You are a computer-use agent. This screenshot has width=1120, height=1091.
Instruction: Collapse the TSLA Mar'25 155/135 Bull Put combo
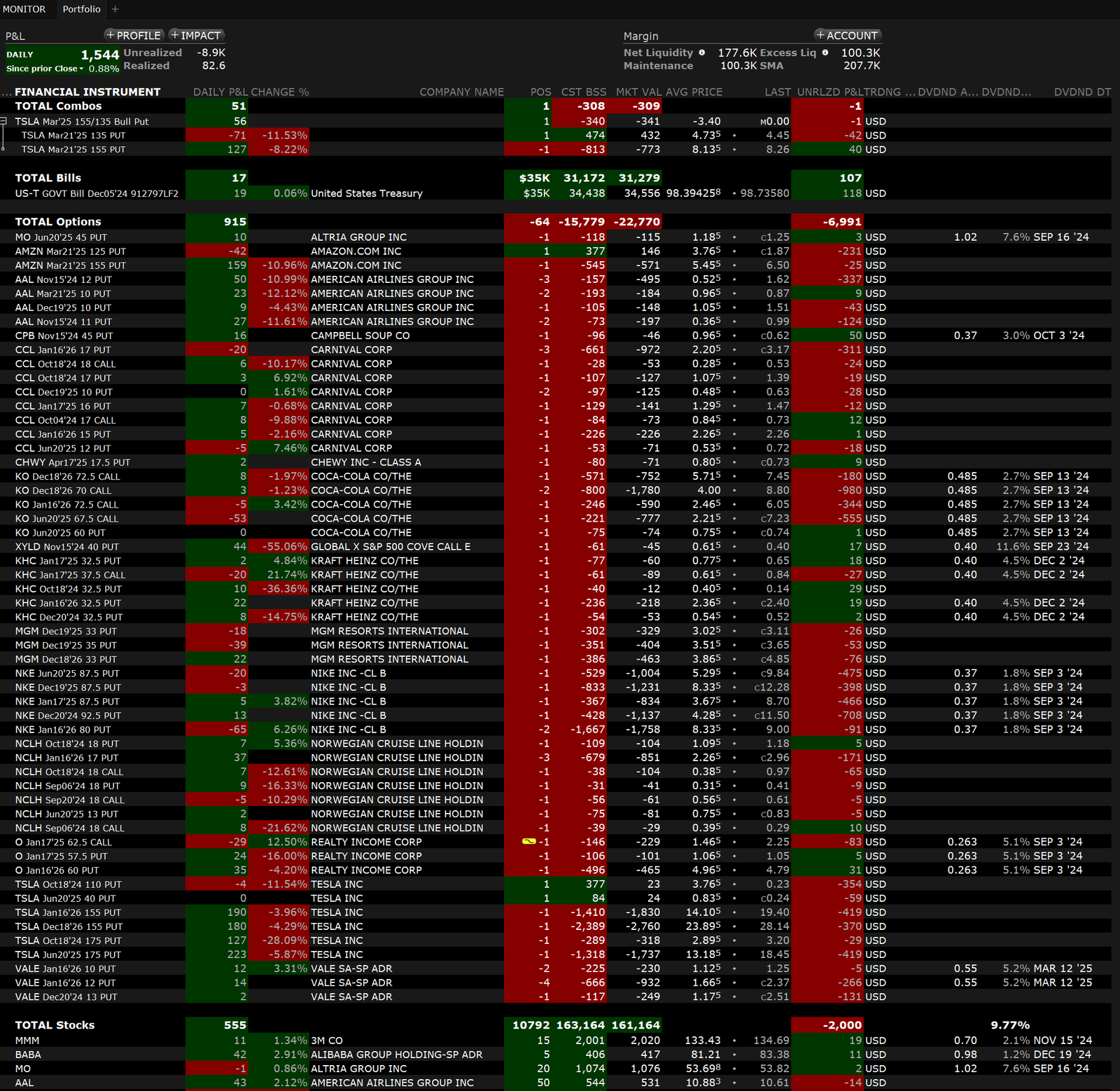coord(3,121)
